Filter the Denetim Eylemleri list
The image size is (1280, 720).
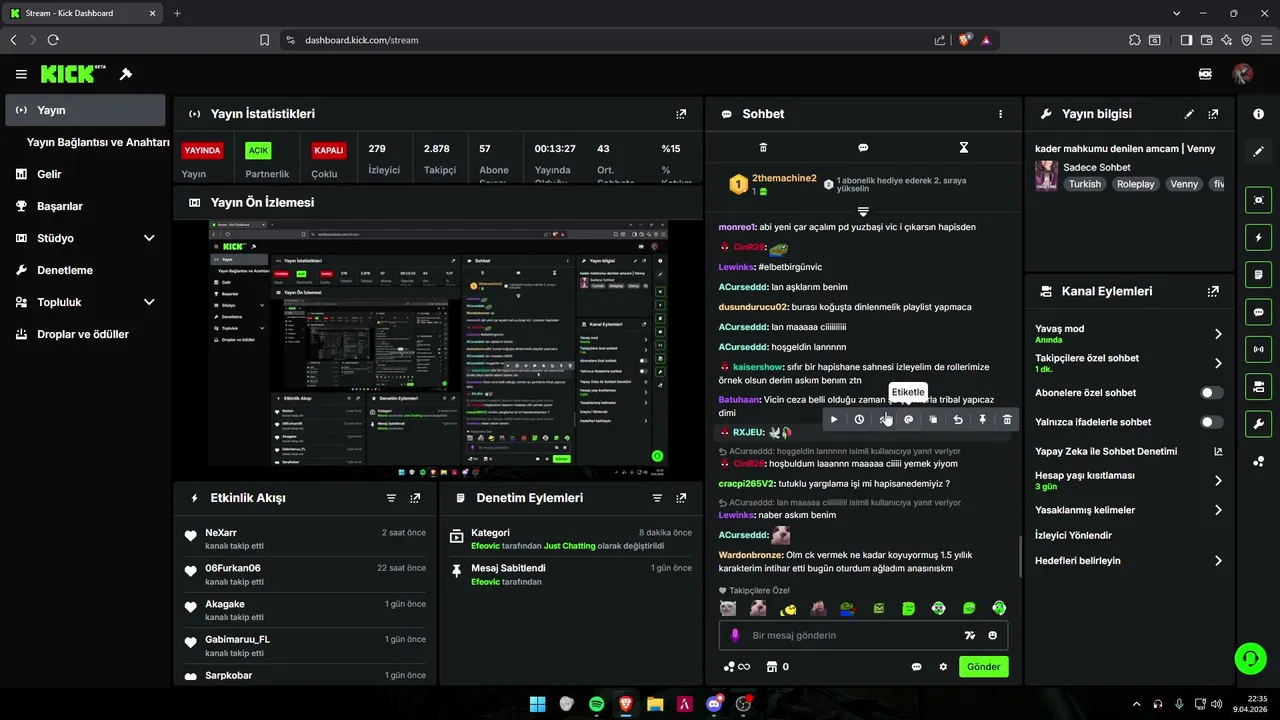(657, 498)
